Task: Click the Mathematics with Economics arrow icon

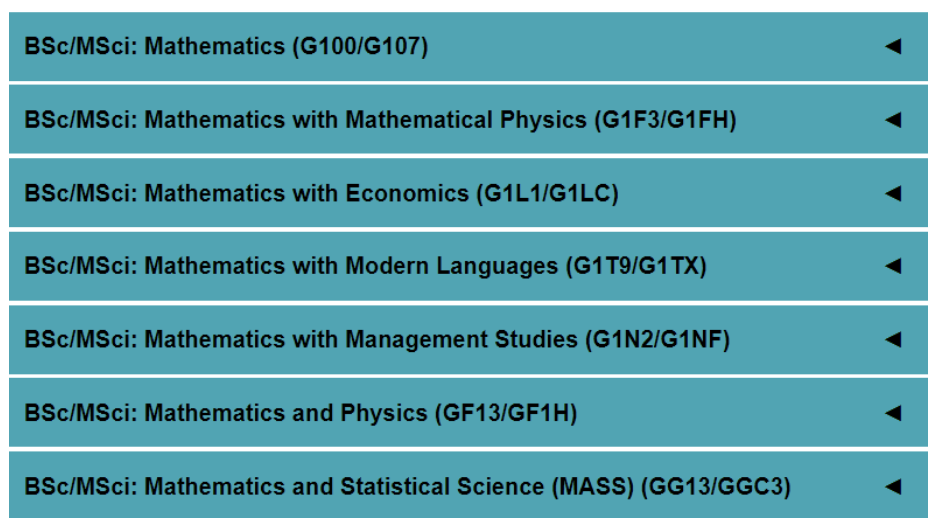Action: click(x=893, y=193)
